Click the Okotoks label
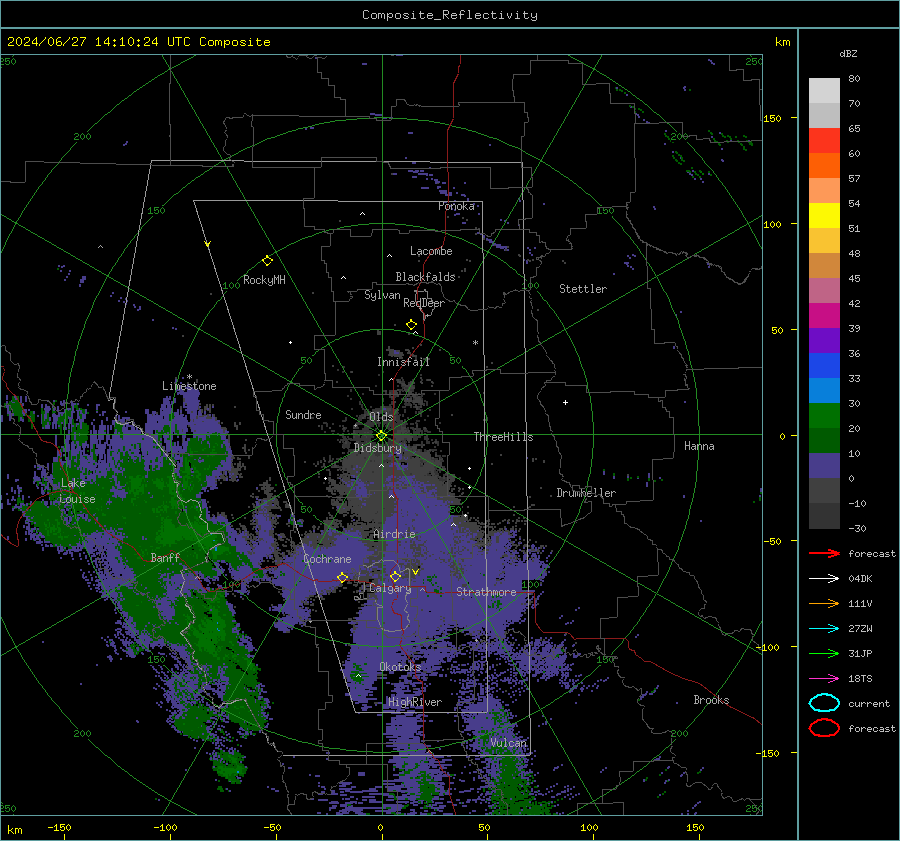This screenshot has width=900, height=841. pyautogui.click(x=400, y=667)
